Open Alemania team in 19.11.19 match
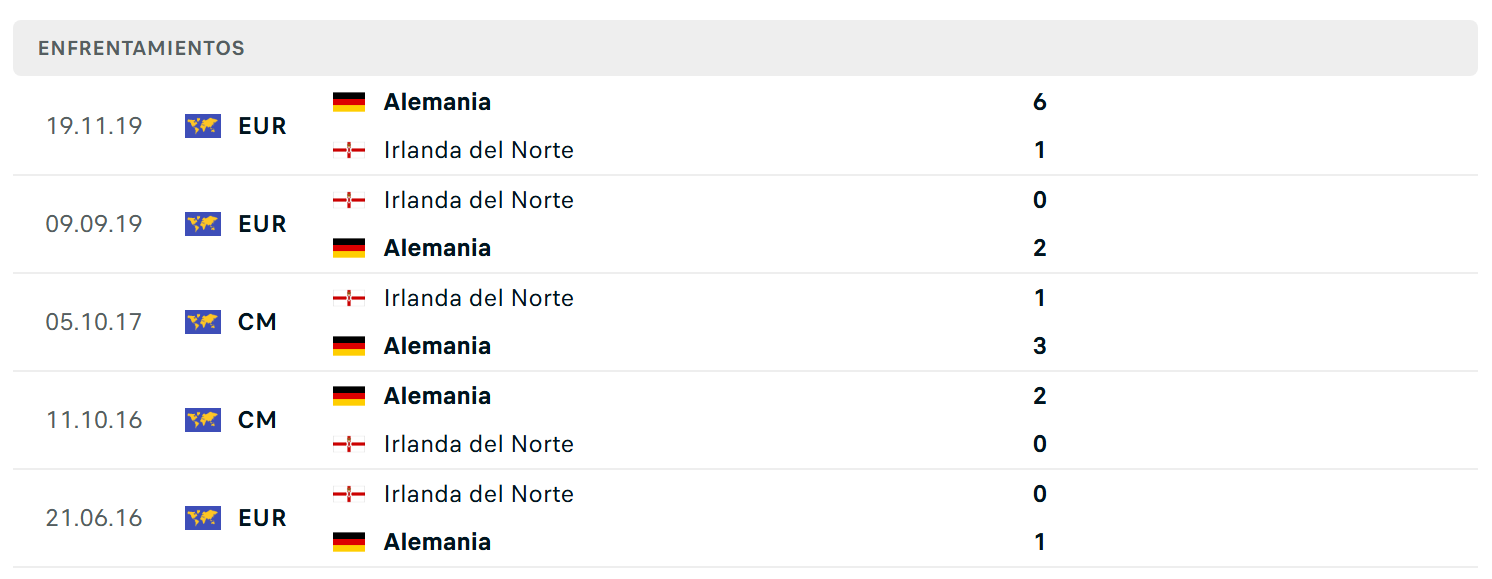1492x579 pixels. 437,102
